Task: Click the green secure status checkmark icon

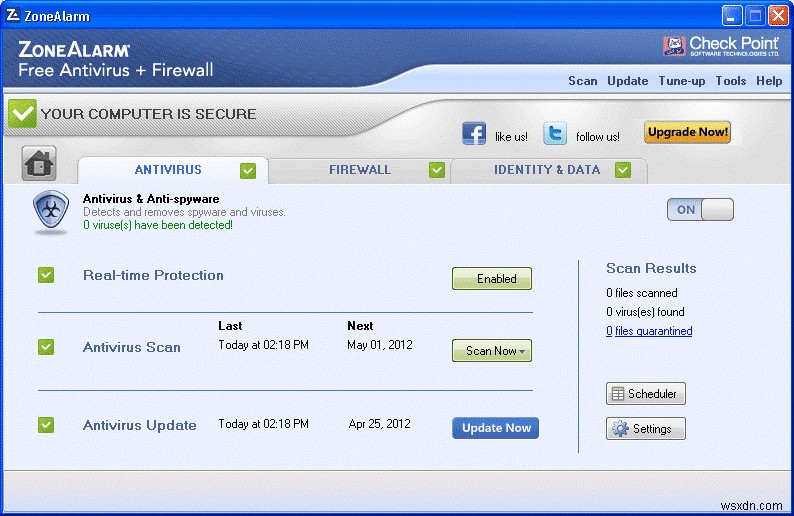Action: pyautogui.click(x=22, y=113)
